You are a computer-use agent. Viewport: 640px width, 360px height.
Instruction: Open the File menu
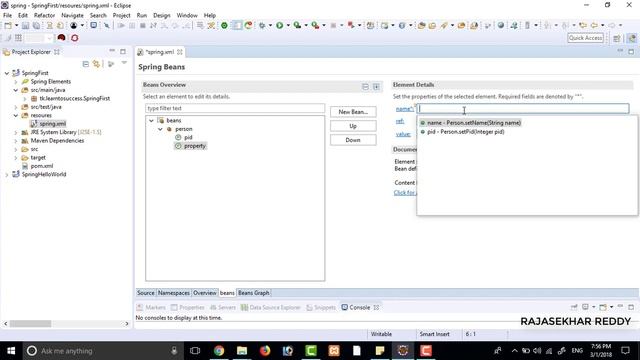click(7, 15)
